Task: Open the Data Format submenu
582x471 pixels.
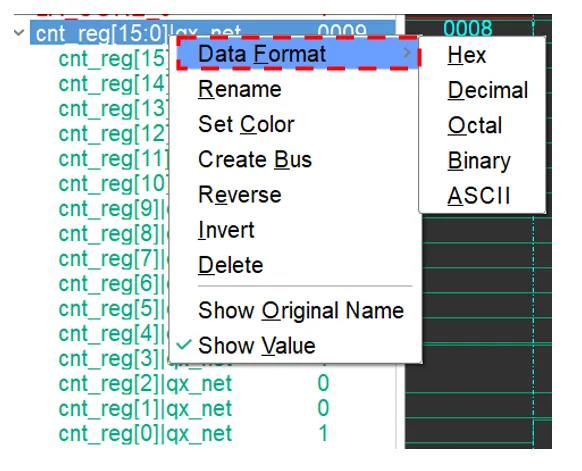Action: pyautogui.click(x=298, y=53)
